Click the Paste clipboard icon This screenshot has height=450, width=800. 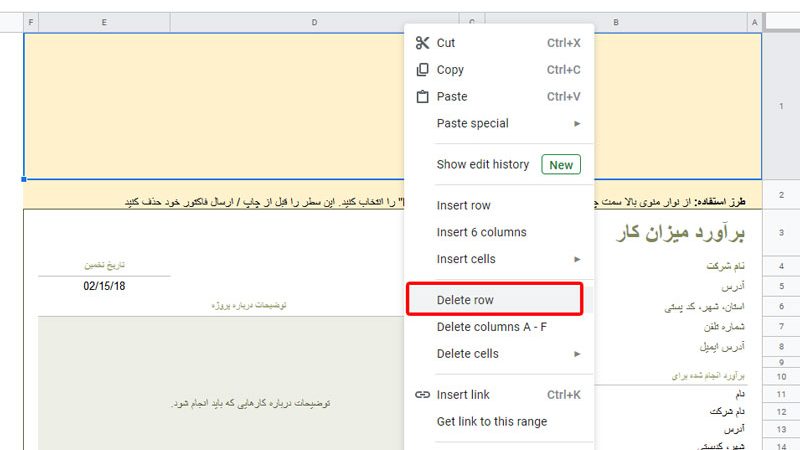click(x=422, y=97)
